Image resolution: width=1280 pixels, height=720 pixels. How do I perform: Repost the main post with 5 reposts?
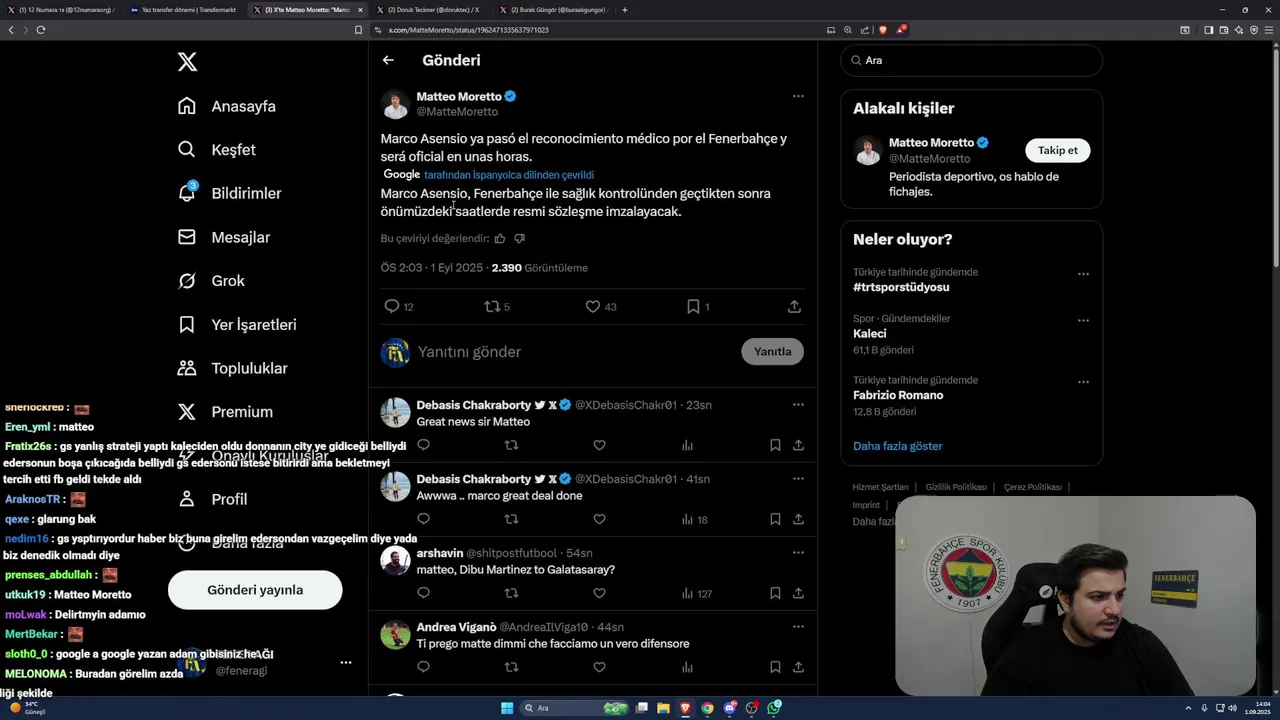[x=492, y=307]
